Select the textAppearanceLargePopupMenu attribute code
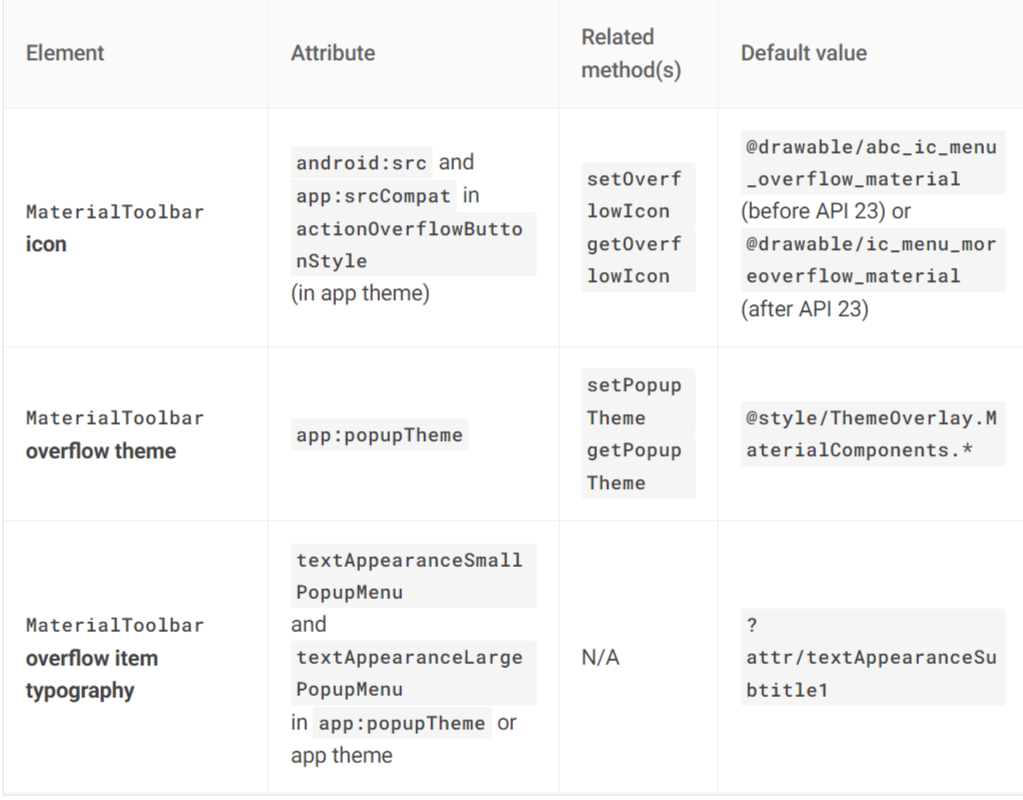 409,673
